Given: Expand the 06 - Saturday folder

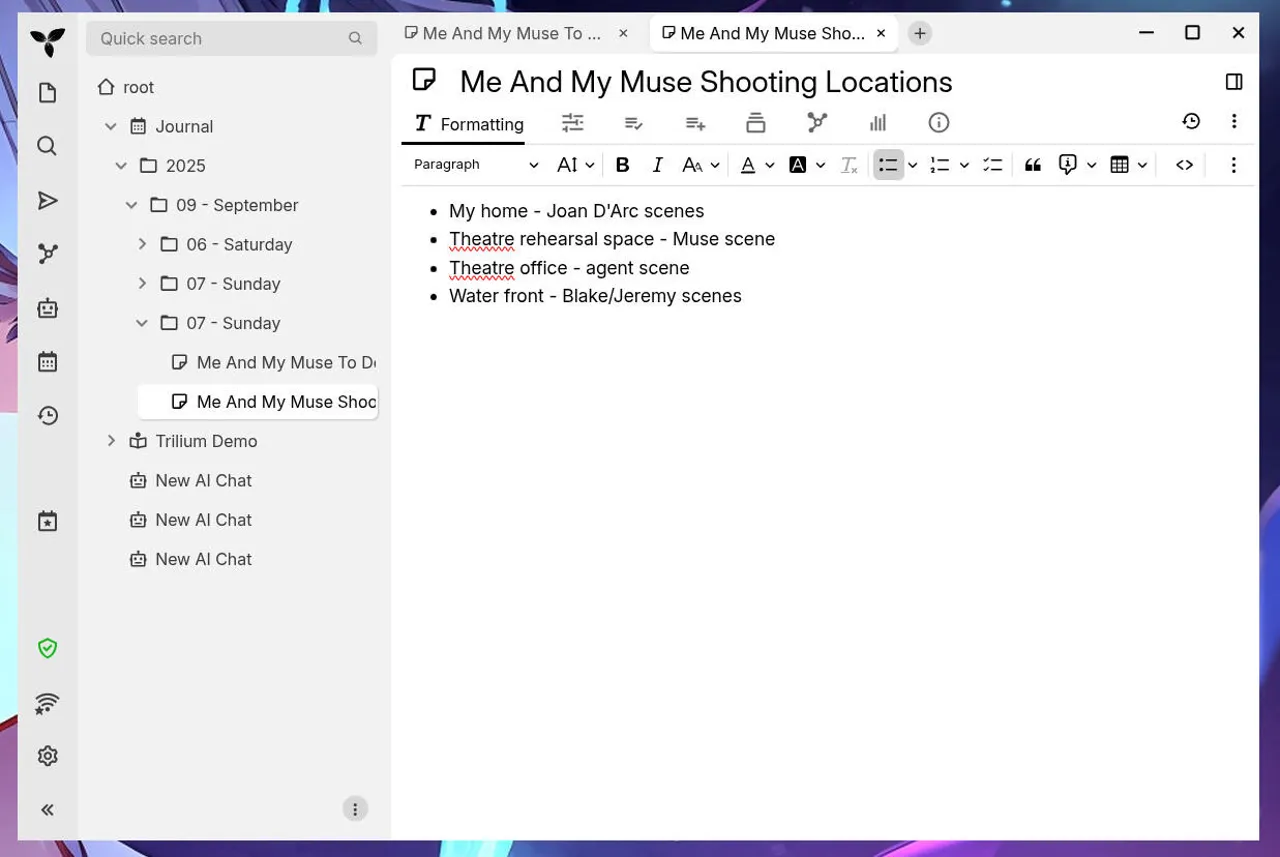Looking at the screenshot, I should tap(142, 244).
